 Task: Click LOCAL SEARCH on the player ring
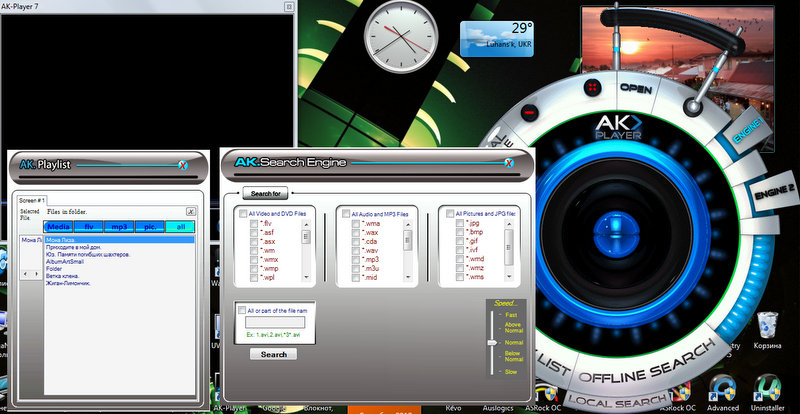tap(618, 401)
